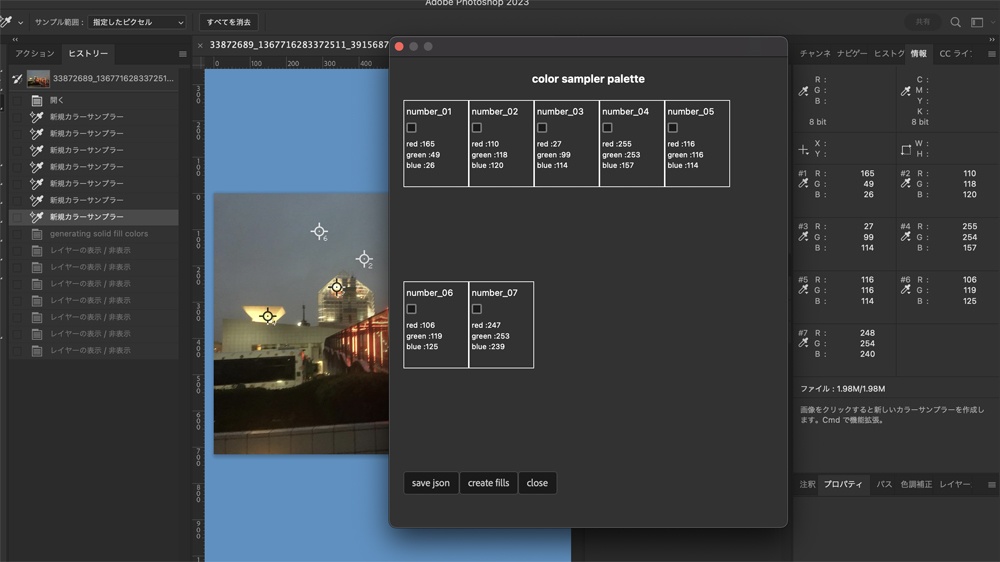Screen dimensions: 1000x562
Task: Switch to the パス tab
Action: tap(884, 484)
